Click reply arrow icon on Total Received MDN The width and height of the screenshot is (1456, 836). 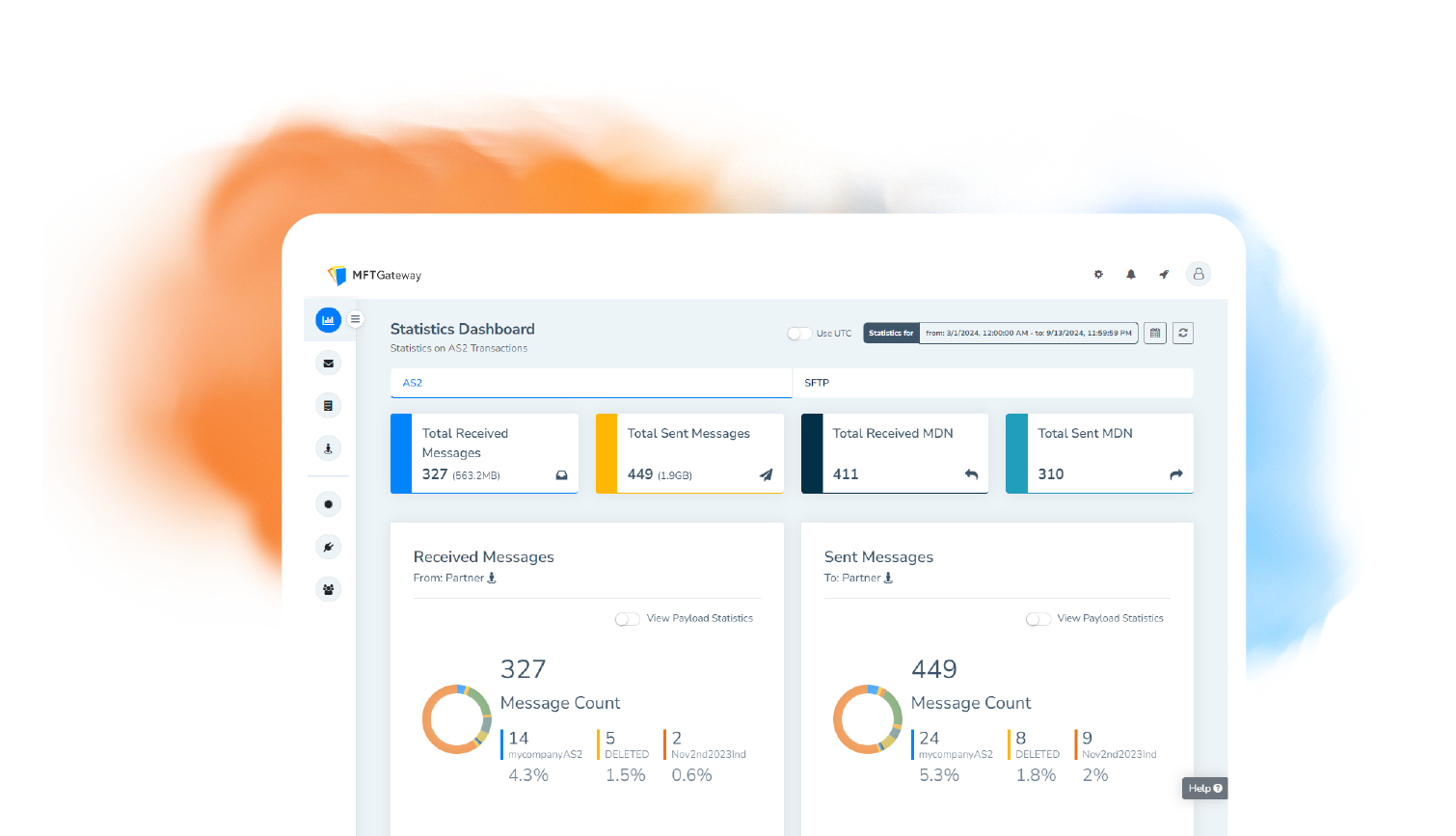click(x=971, y=474)
